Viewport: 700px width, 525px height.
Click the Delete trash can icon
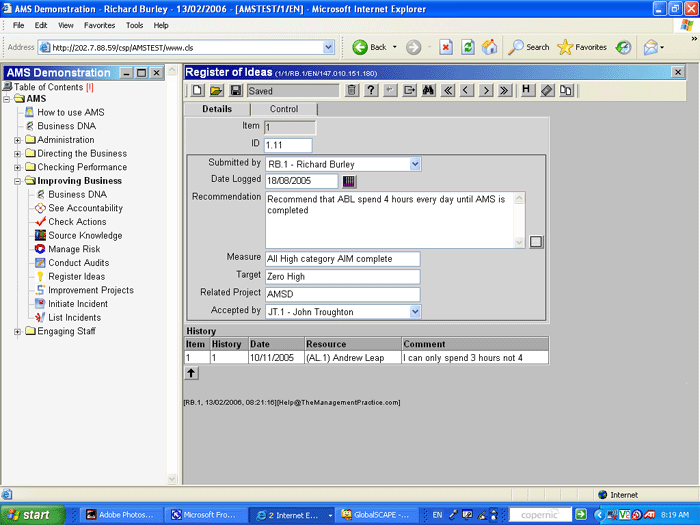coord(352,91)
